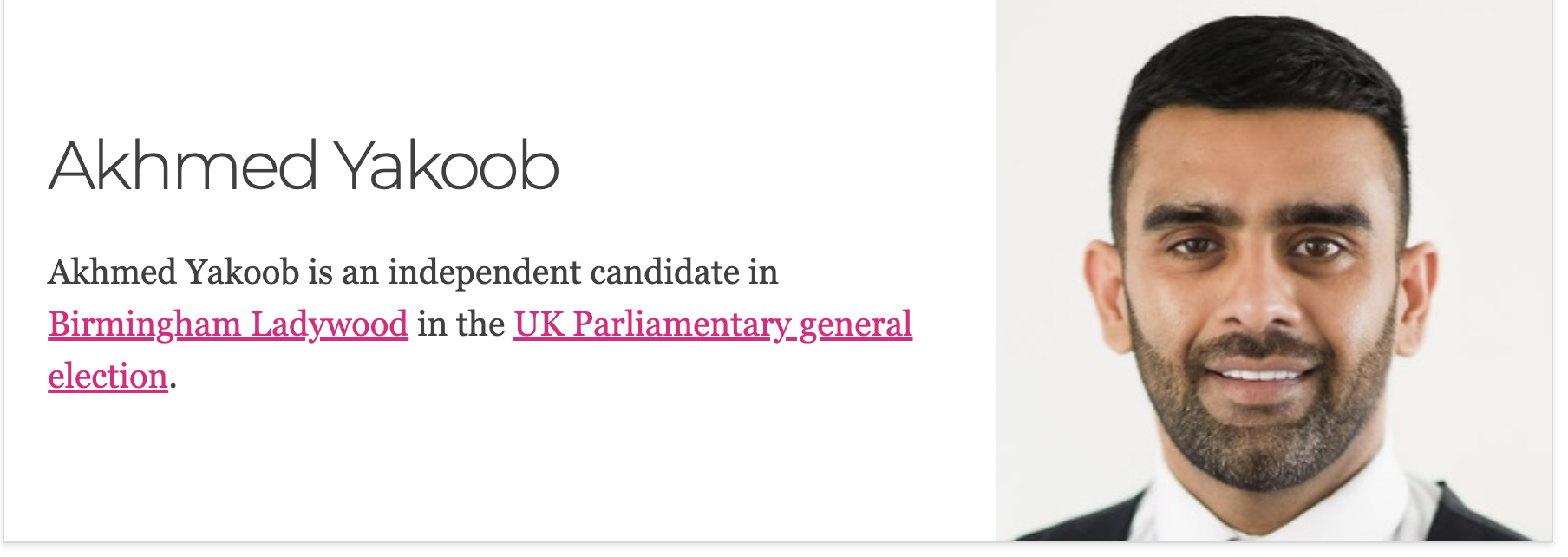Click "Ladywood" in the constituency link
The image size is (1568, 557).
pyautogui.click(x=330, y=324)
